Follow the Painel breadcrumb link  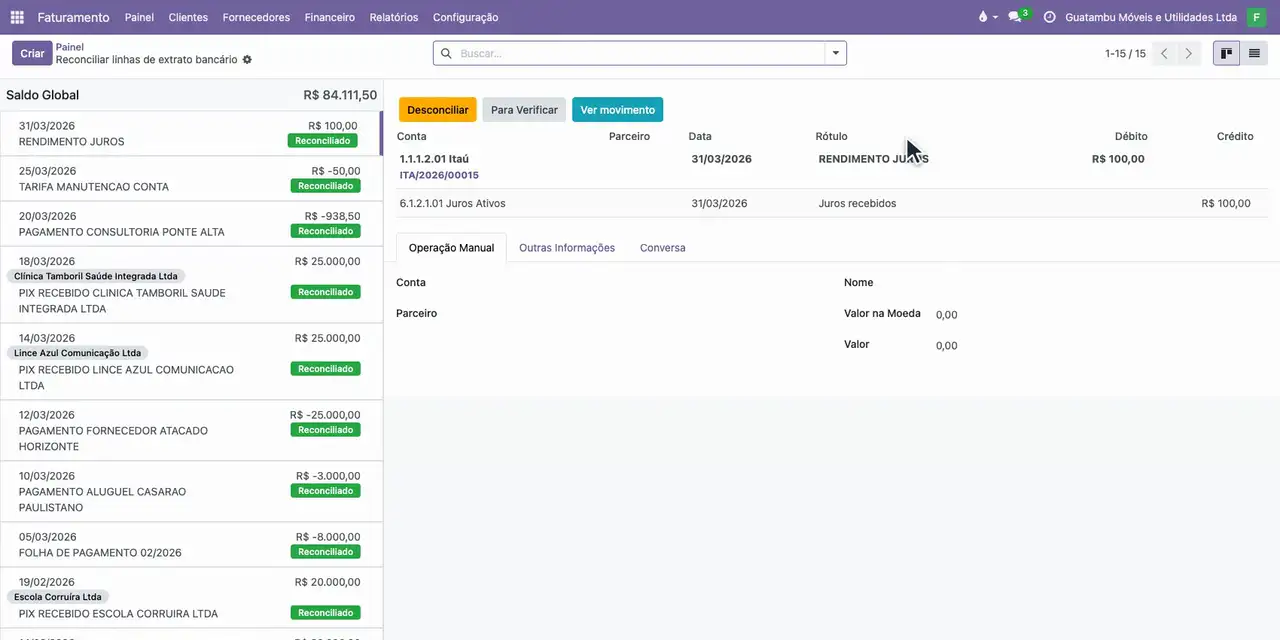pos(70,47)
